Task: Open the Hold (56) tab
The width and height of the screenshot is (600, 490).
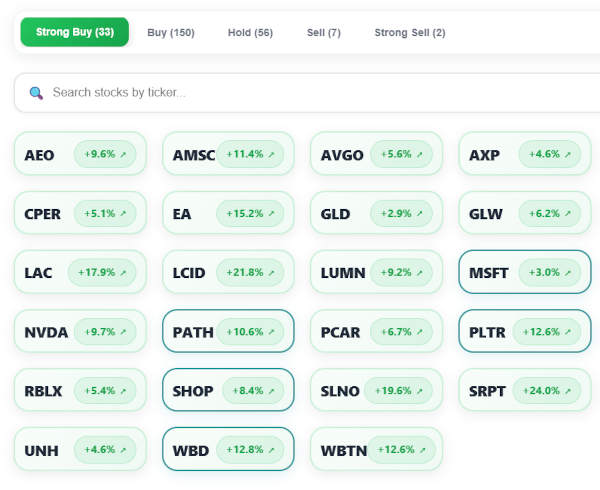Action: pos(250,33)
